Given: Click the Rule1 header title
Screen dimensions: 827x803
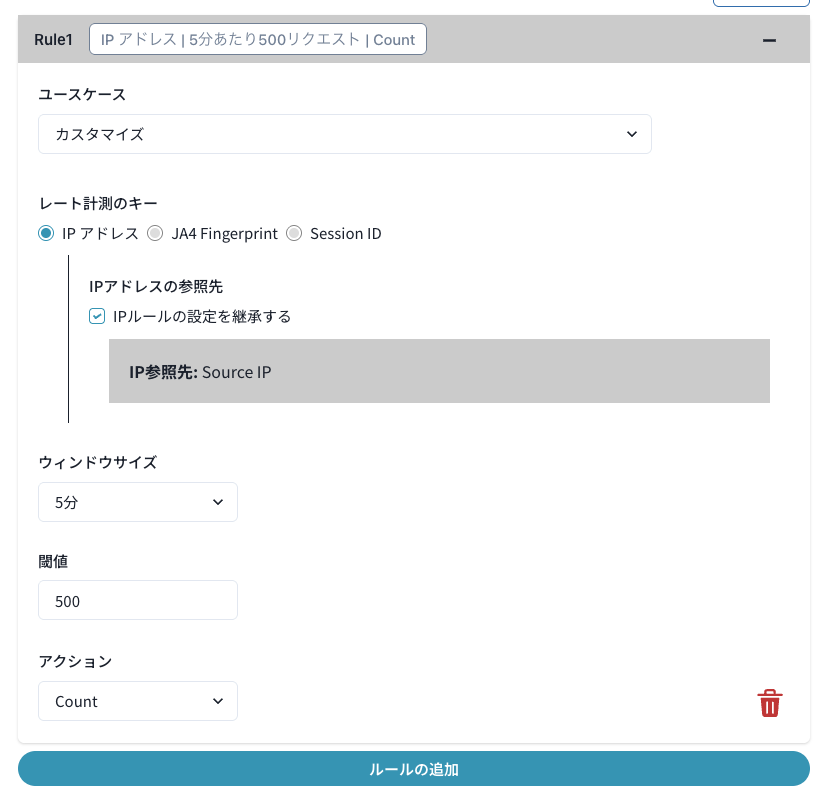Looking at the screenshot, I should (x=53, y=40).
